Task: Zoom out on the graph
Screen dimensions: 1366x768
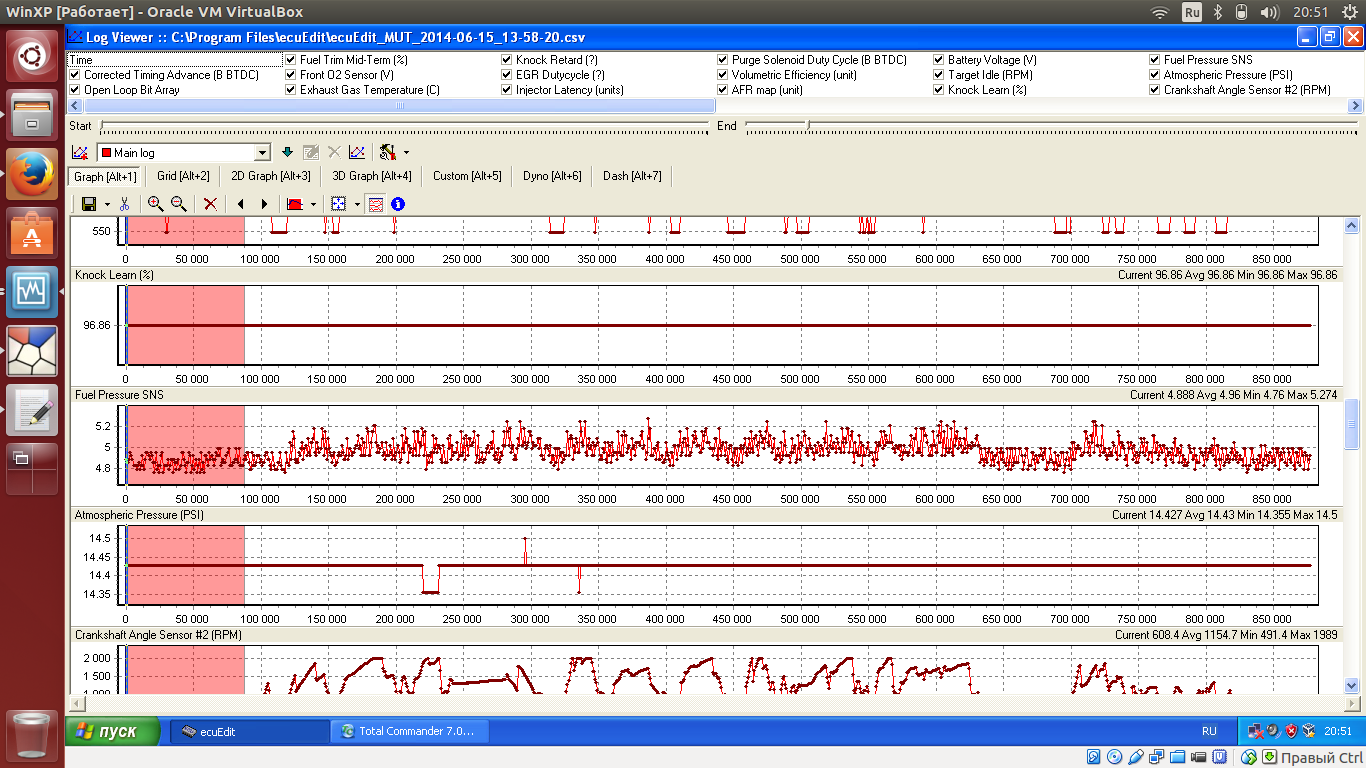Action: click(x=178, y=204)
